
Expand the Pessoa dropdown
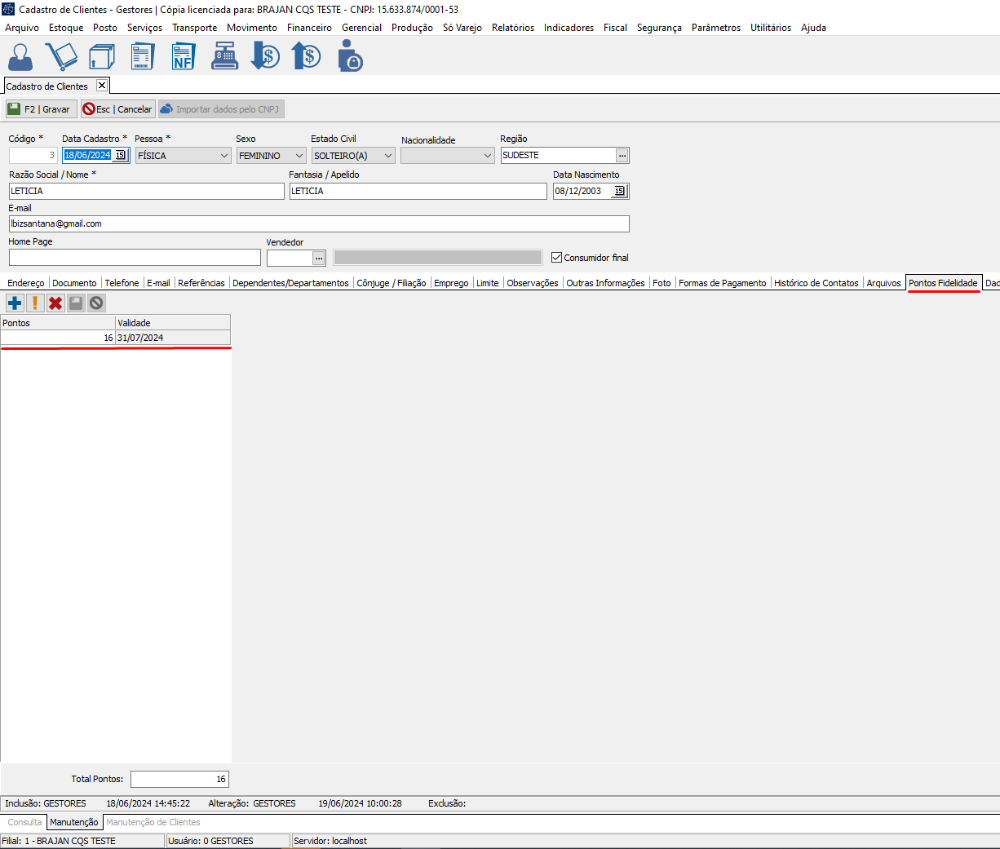tap(222, 156)
